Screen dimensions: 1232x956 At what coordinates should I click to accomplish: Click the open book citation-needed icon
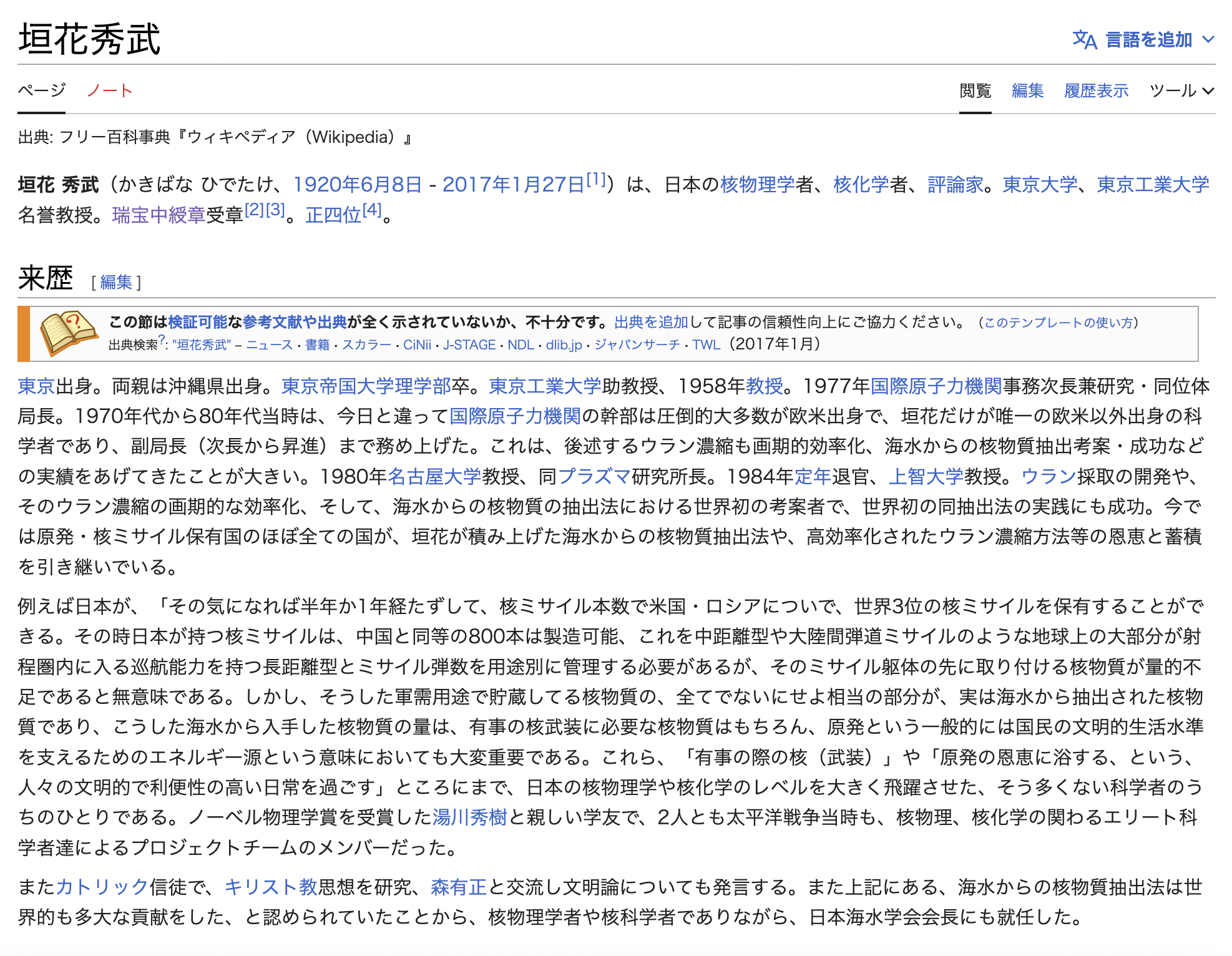click(x=69, y=333)
